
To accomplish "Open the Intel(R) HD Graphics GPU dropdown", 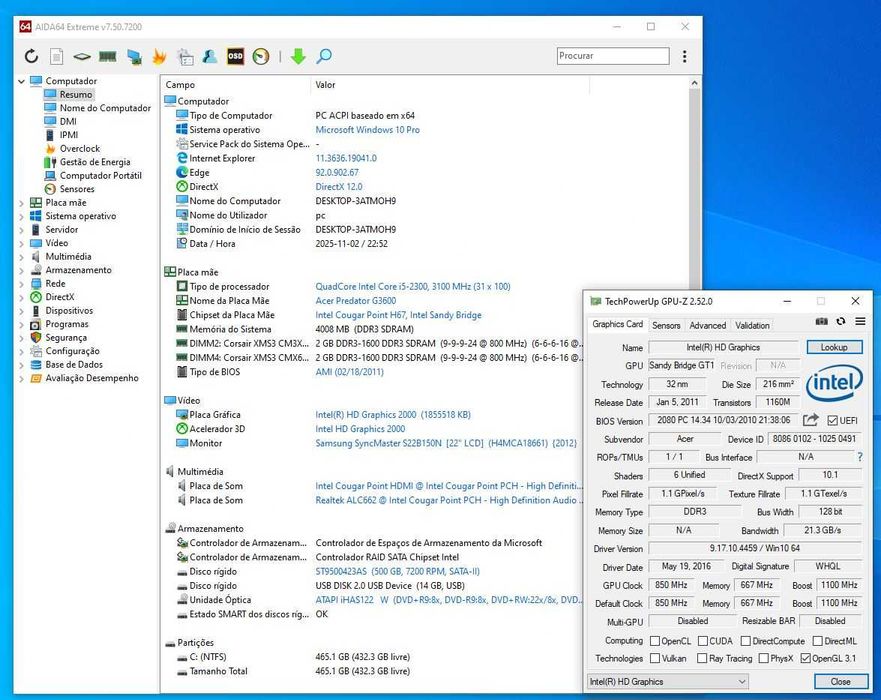I will coord(668,681).
